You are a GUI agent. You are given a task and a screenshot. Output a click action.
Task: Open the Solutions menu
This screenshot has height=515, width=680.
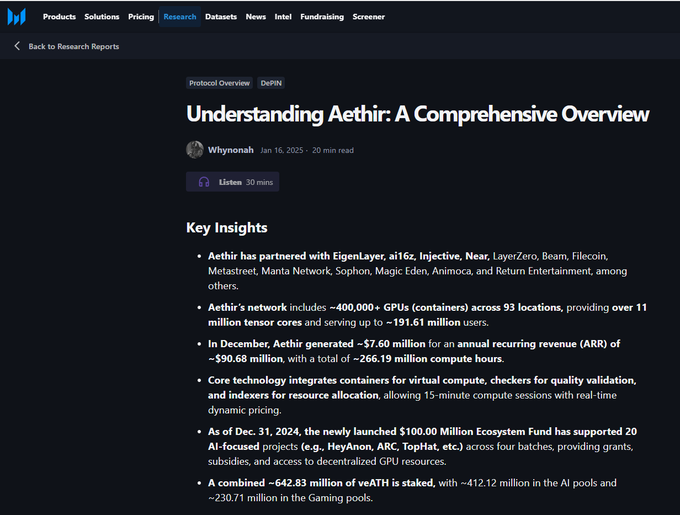[101, 17]
